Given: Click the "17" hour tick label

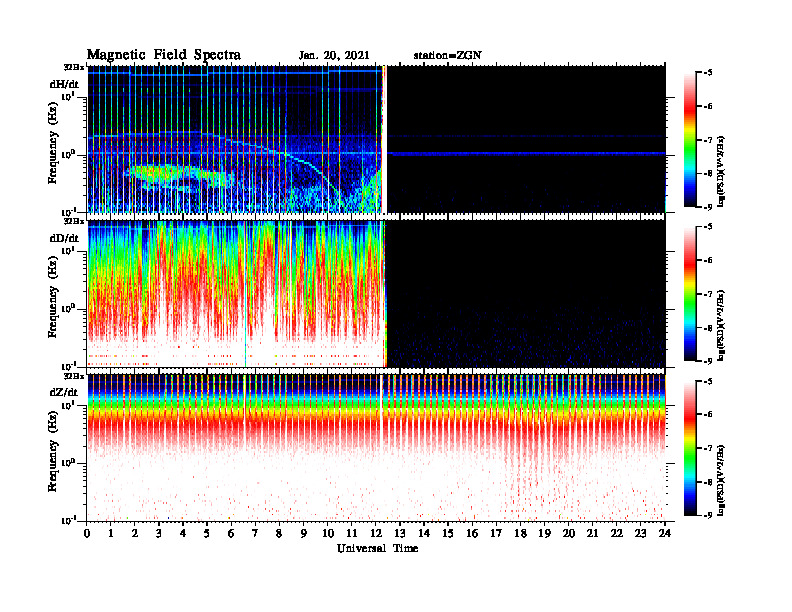Looking at the screenshot, I should pyautogui.click(x=497, y=534).
